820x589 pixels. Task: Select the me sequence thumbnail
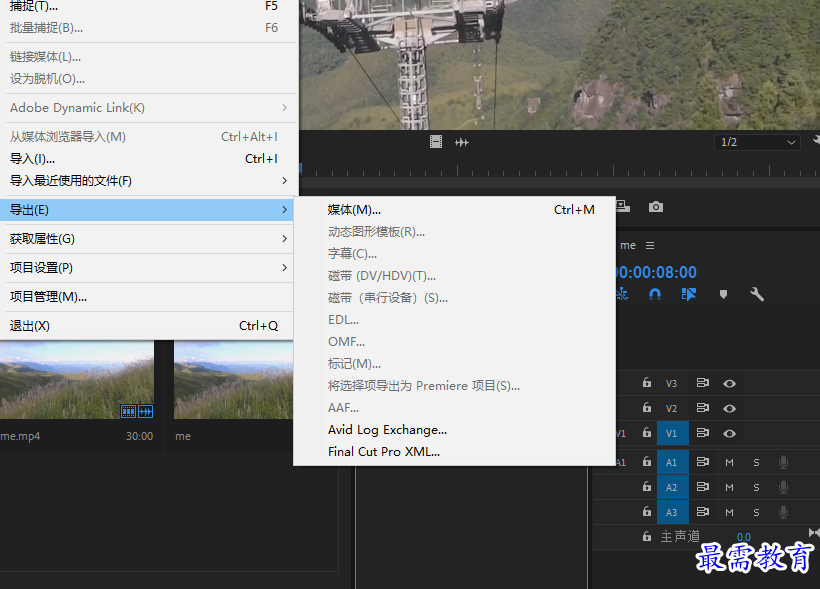(233, 380)
